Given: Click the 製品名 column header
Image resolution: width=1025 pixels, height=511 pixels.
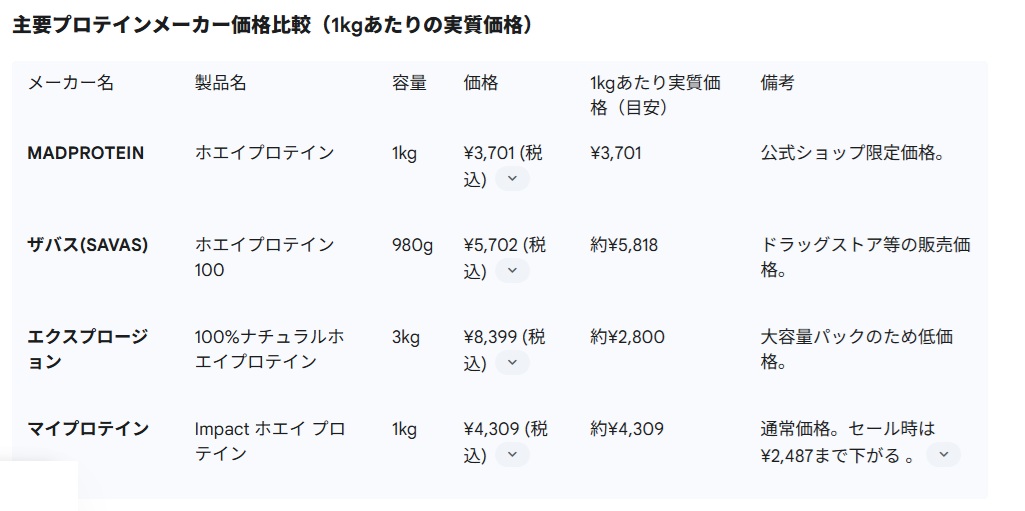Looking at the screenshot, I should 220,83.
